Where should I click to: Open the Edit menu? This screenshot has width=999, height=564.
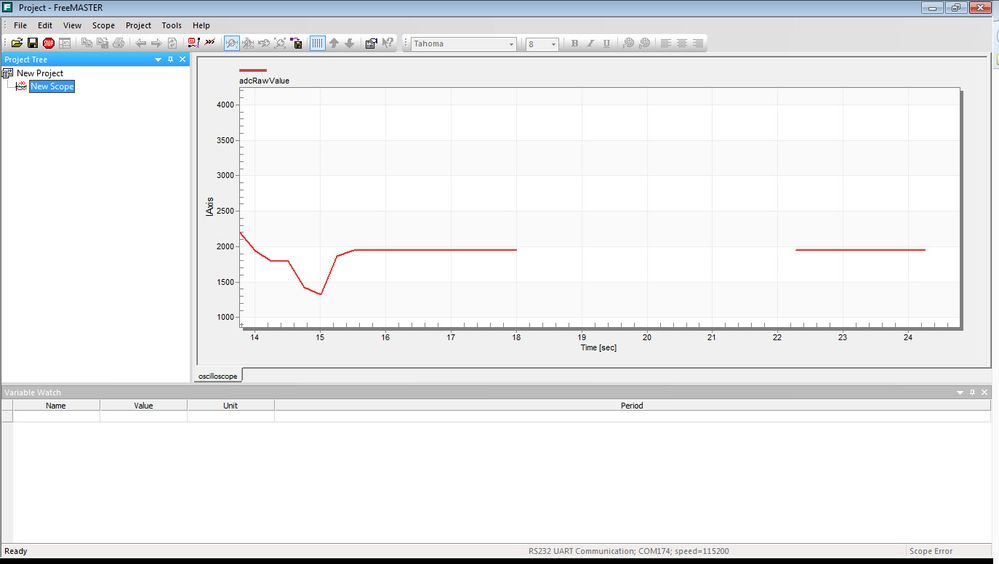pyautogui.click(x=45, y=25)
